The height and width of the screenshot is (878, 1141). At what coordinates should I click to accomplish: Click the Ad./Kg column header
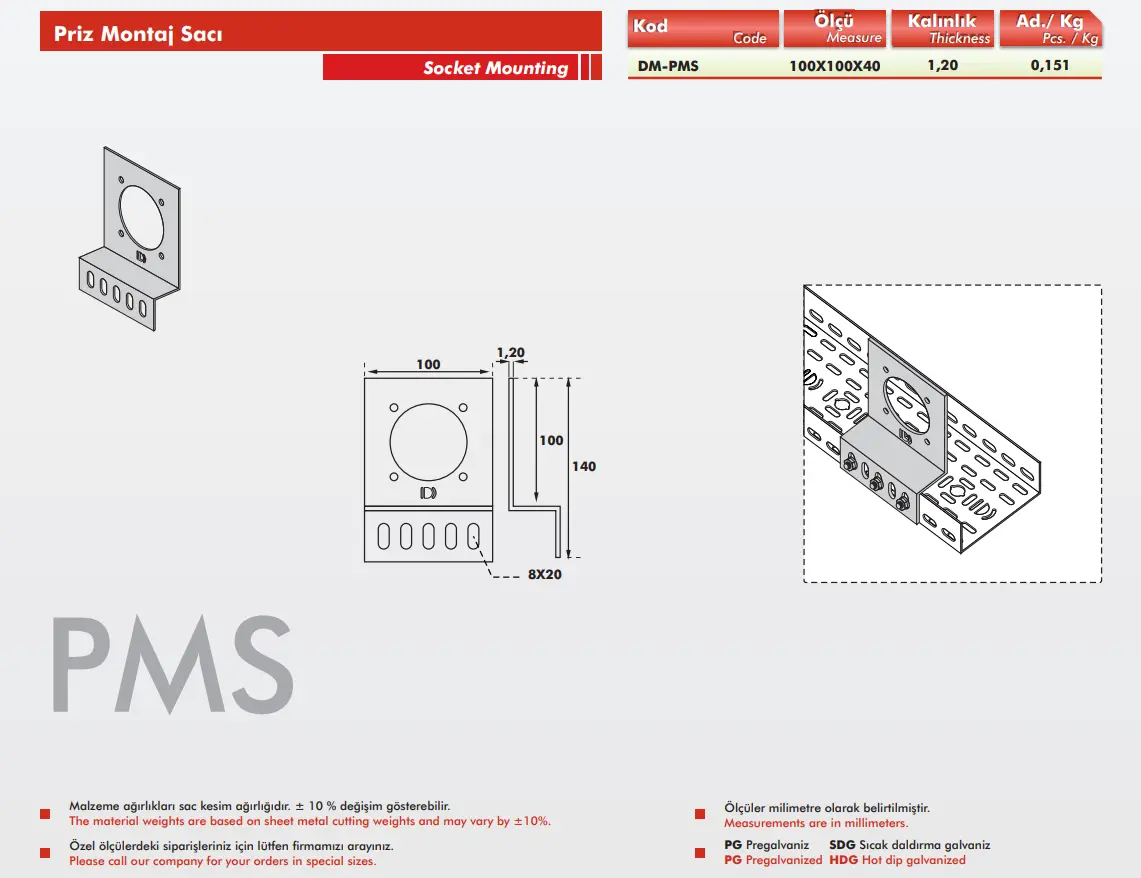point(1050,29)
